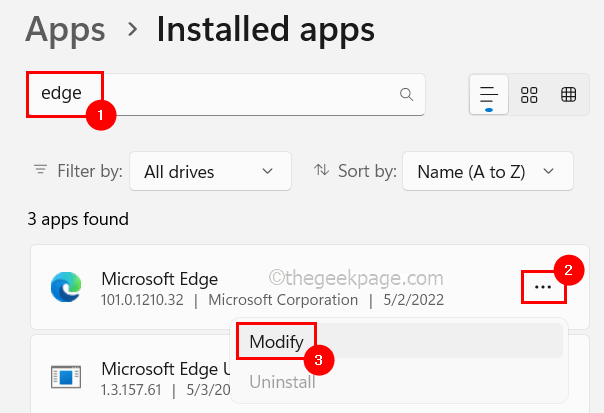The width and height of the screenshot is (604, 413).
Task: Expand the Name (A to Z) sort dropdown
Action: [487, 172]
